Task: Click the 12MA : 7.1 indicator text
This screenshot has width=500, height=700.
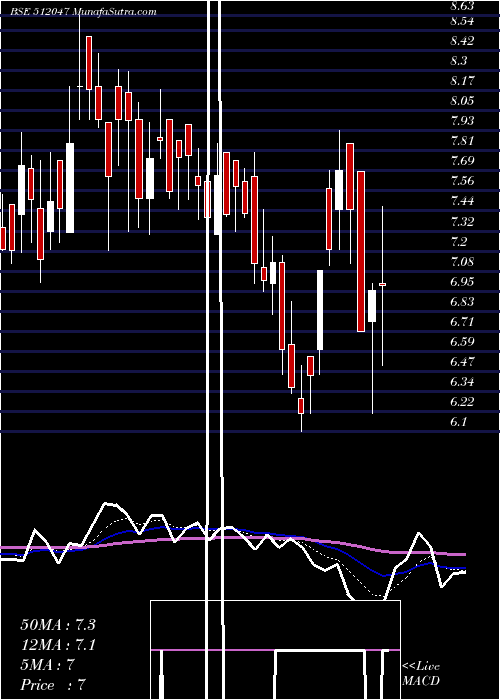Action: click(58, 645)
